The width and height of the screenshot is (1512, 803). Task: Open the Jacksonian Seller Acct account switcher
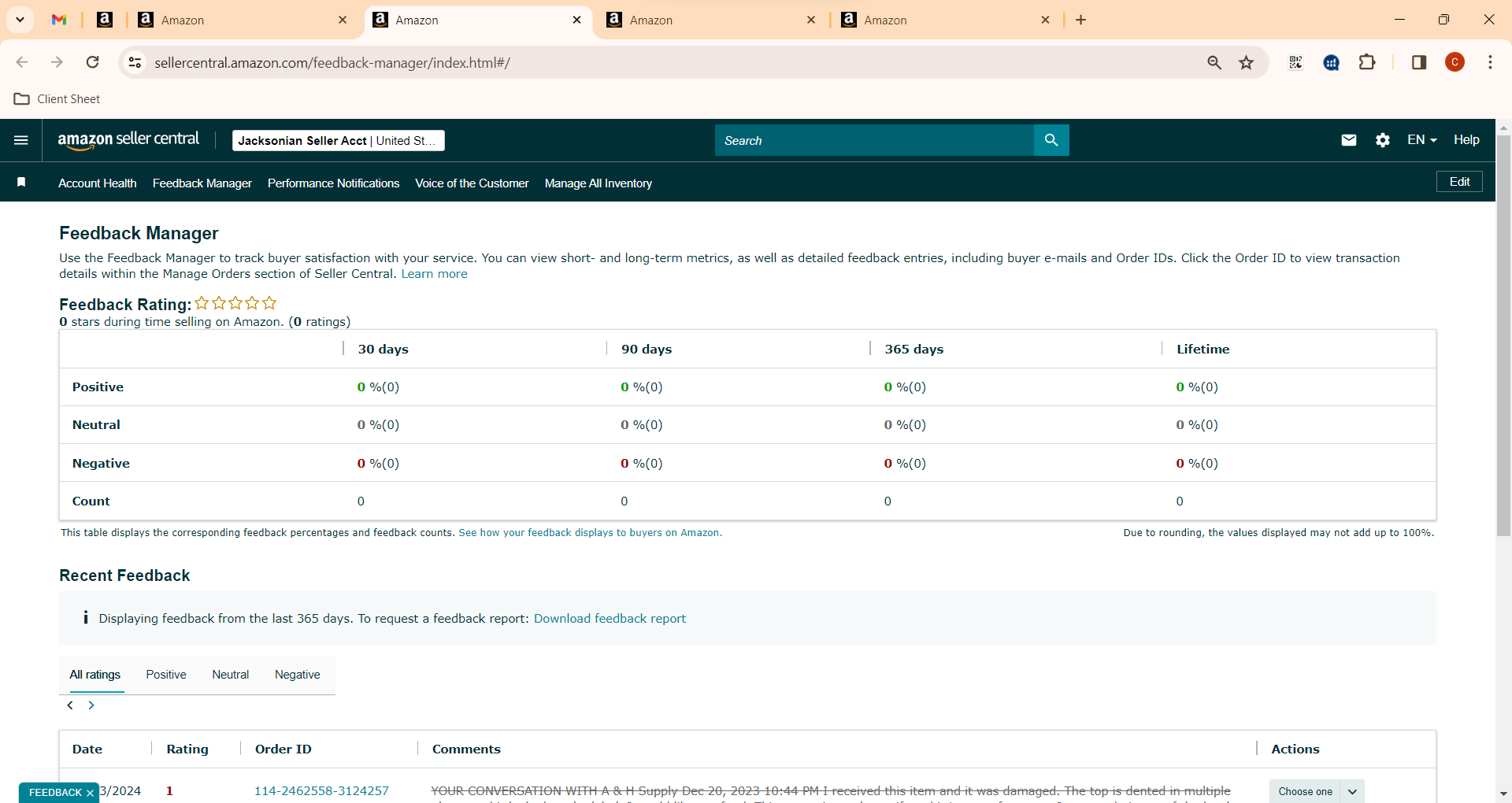click(339, 140)
